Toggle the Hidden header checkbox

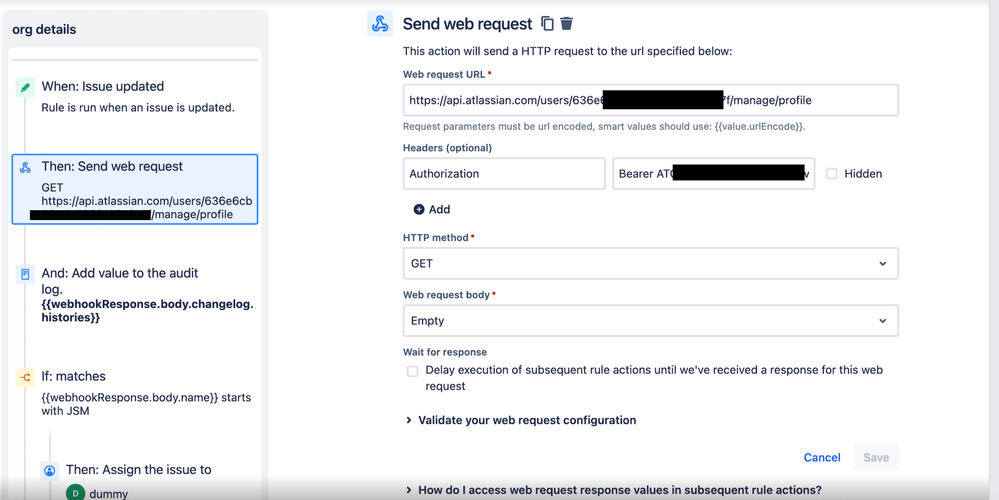pyautogui.click(x=831, y=174)
